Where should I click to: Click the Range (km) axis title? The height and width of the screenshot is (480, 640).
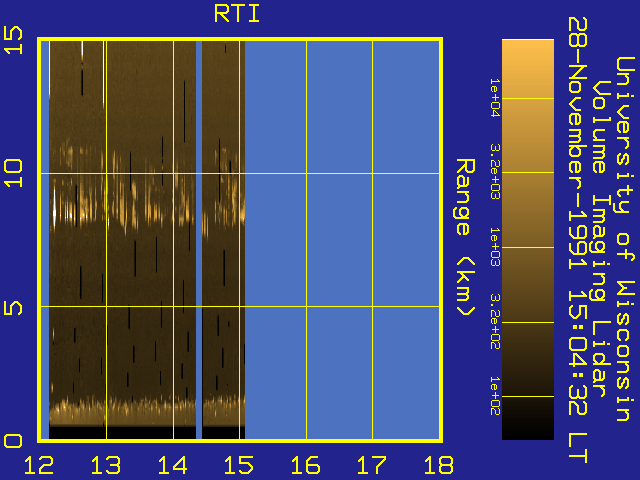click(x=465, y=238)
